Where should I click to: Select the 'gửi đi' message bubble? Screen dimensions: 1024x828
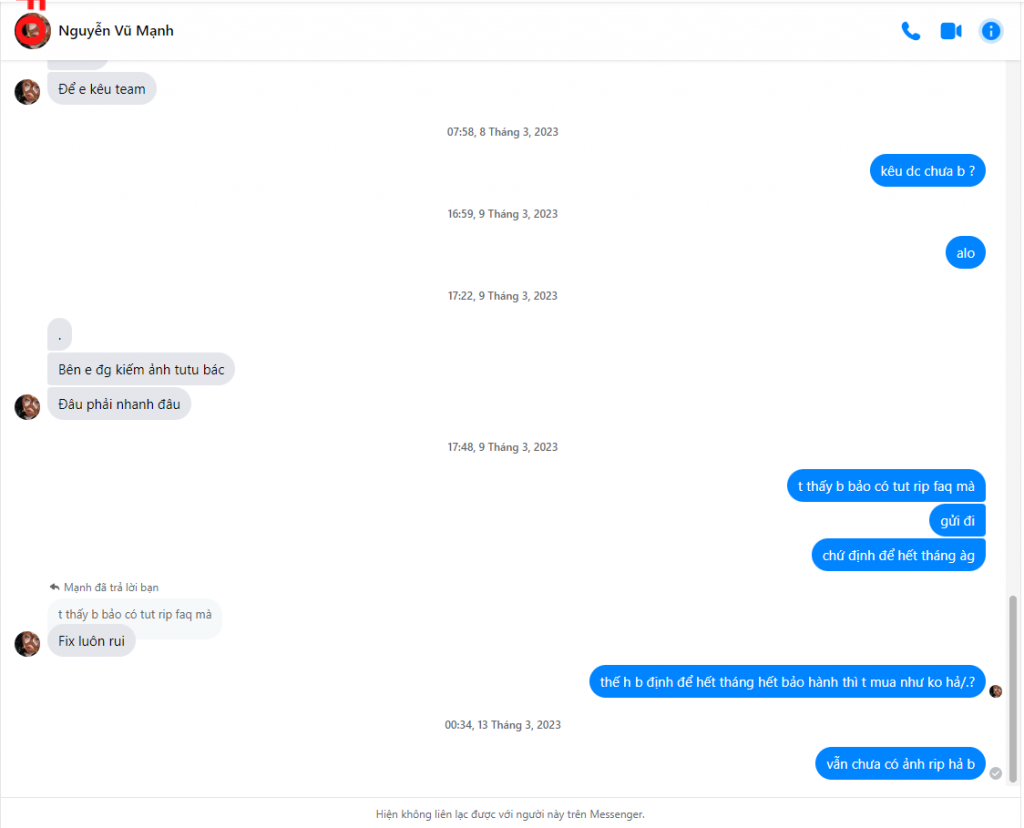(x=957, y=520)
